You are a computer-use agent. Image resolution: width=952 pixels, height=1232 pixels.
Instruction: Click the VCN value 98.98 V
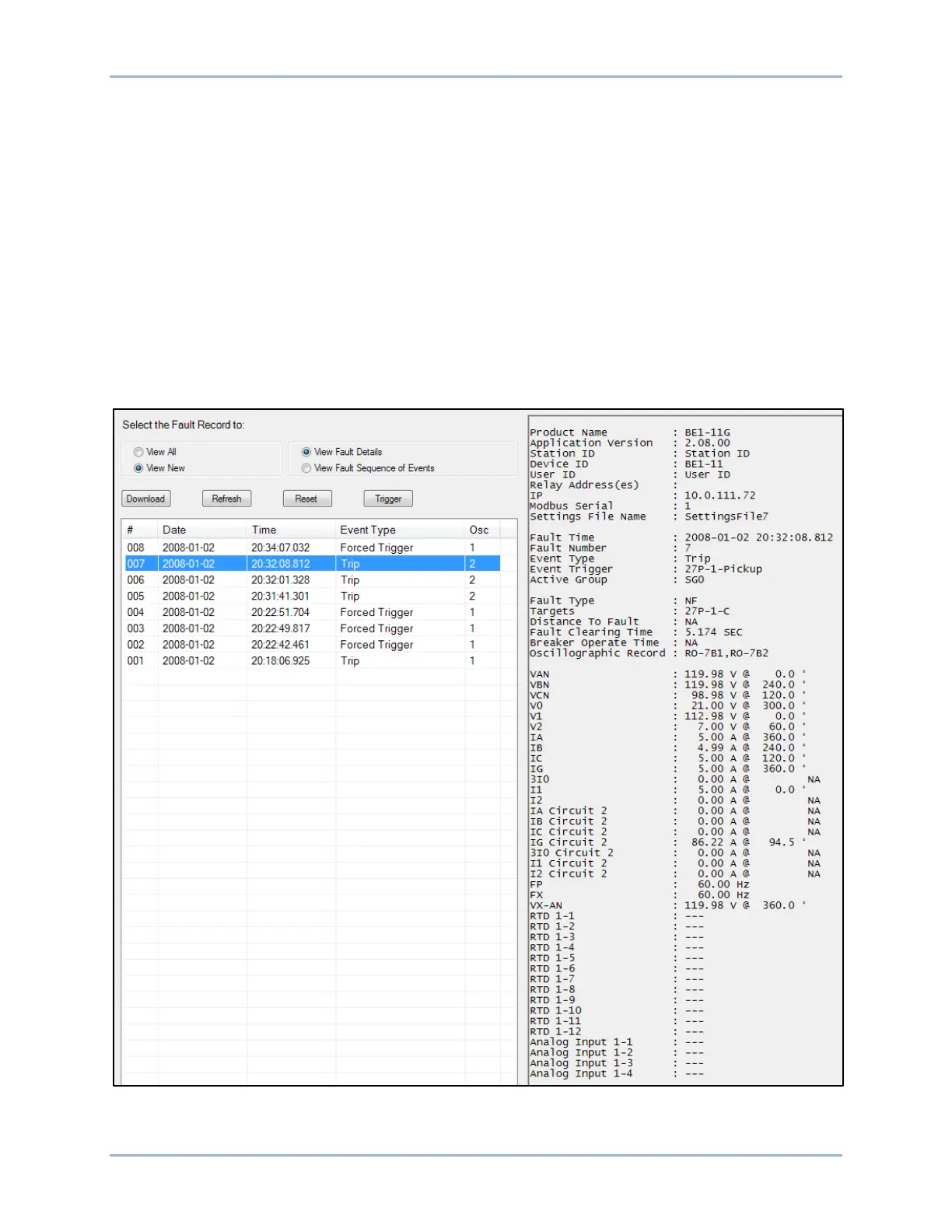(713, 695)
